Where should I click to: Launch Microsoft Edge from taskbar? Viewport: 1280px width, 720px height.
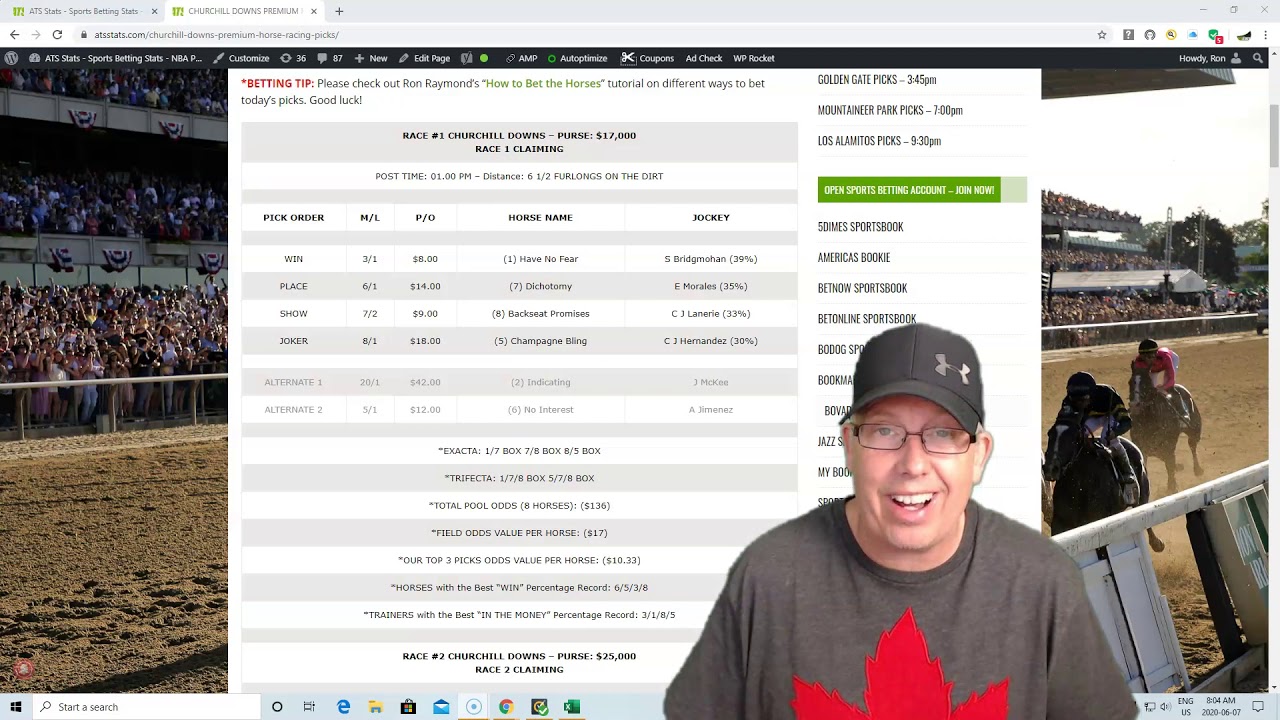343,707
